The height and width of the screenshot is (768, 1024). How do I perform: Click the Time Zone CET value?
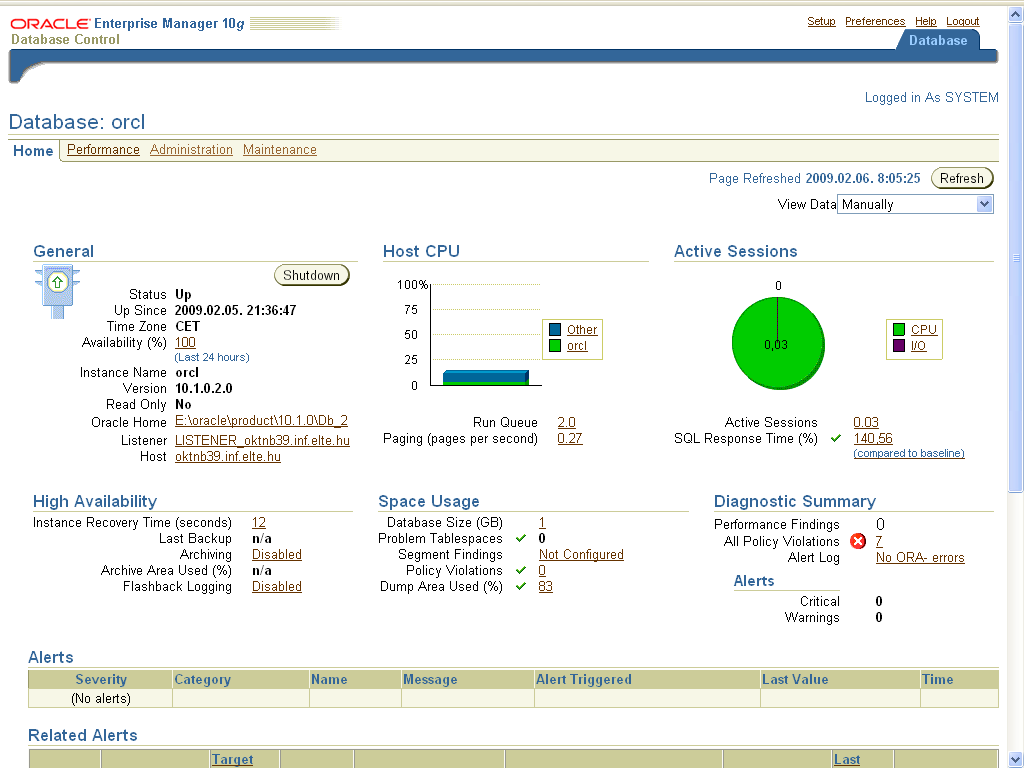187,326
